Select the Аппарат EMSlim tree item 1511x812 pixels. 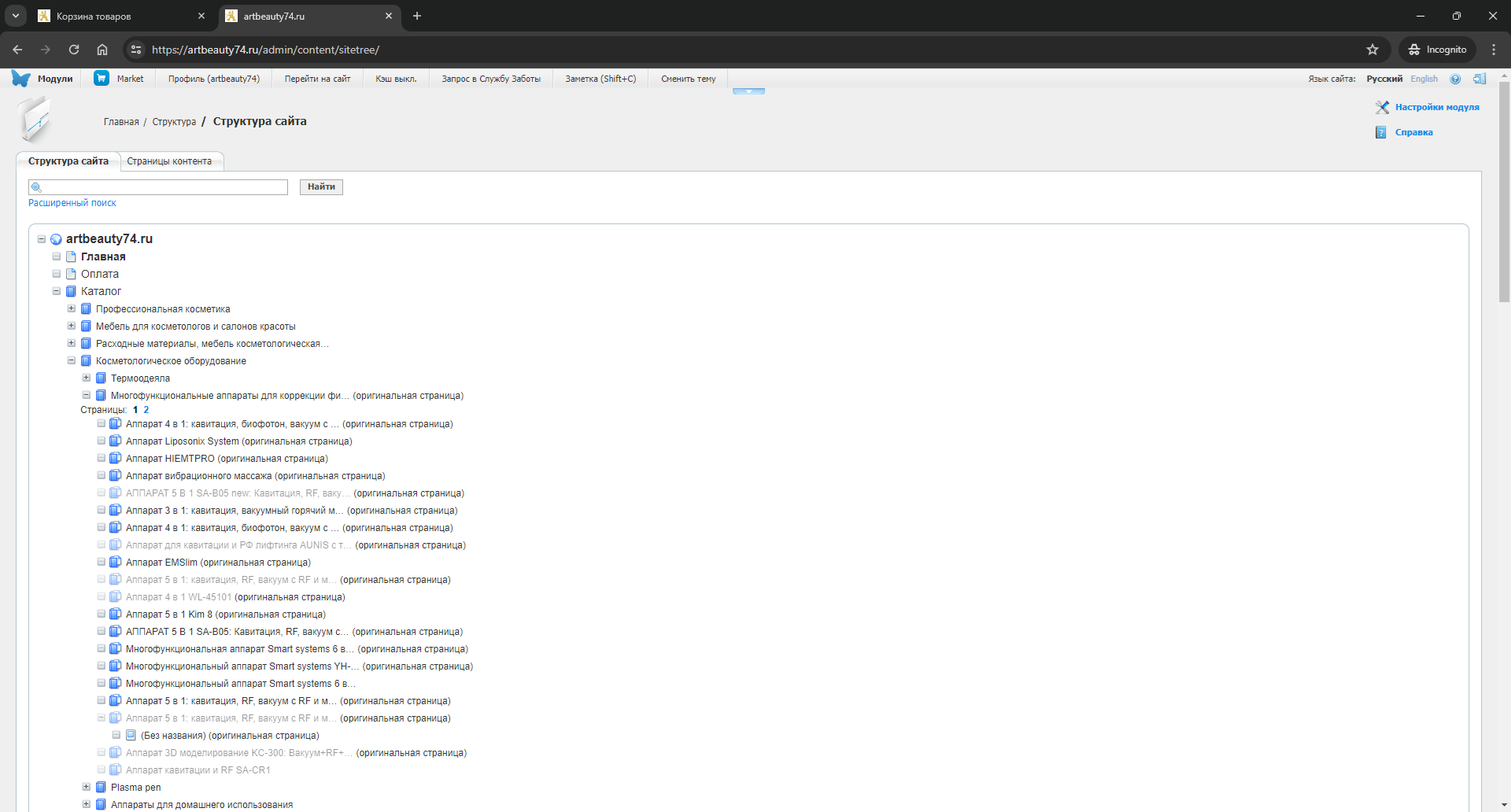pyautogui.click(x=161, y=563)
